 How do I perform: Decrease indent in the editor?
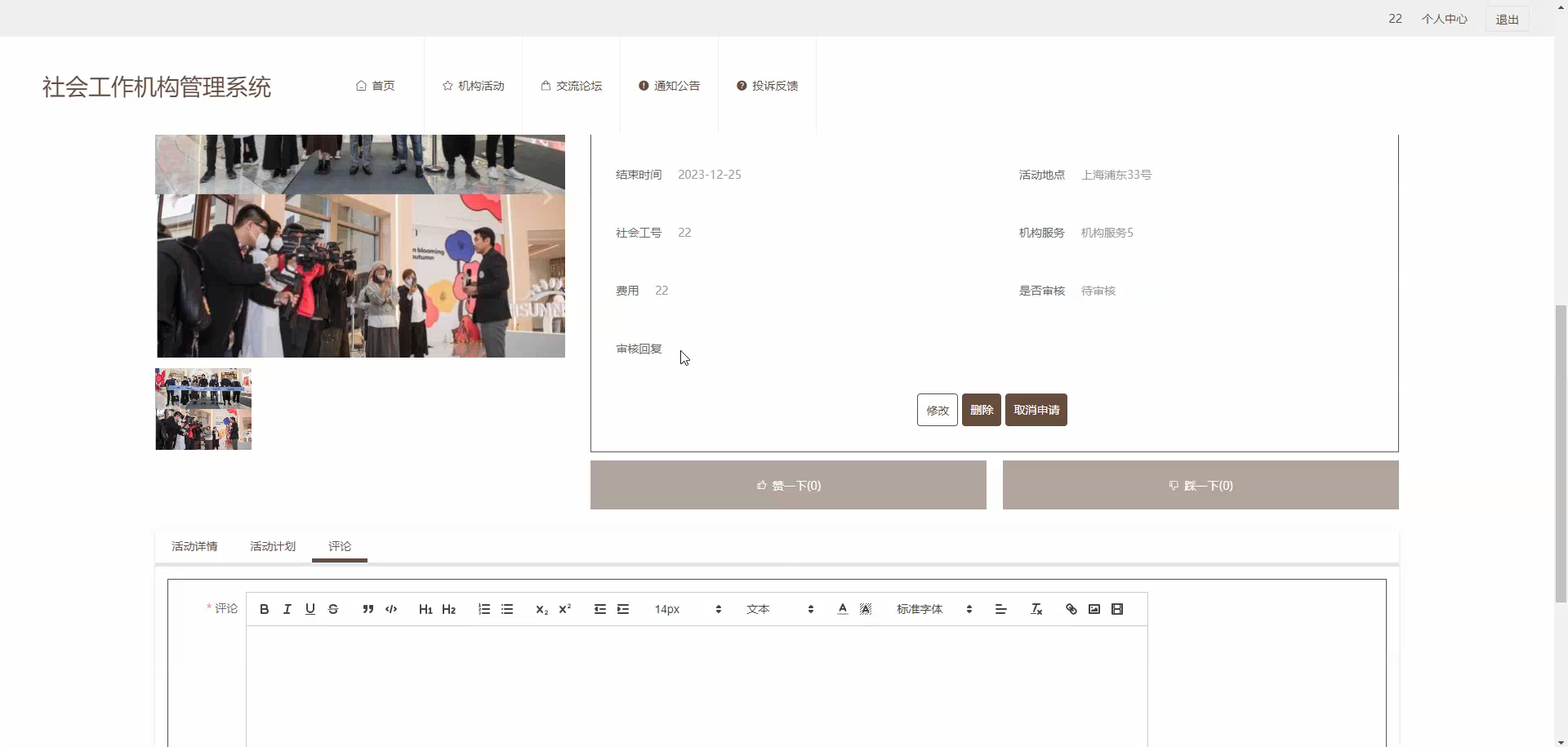[600, 609]
